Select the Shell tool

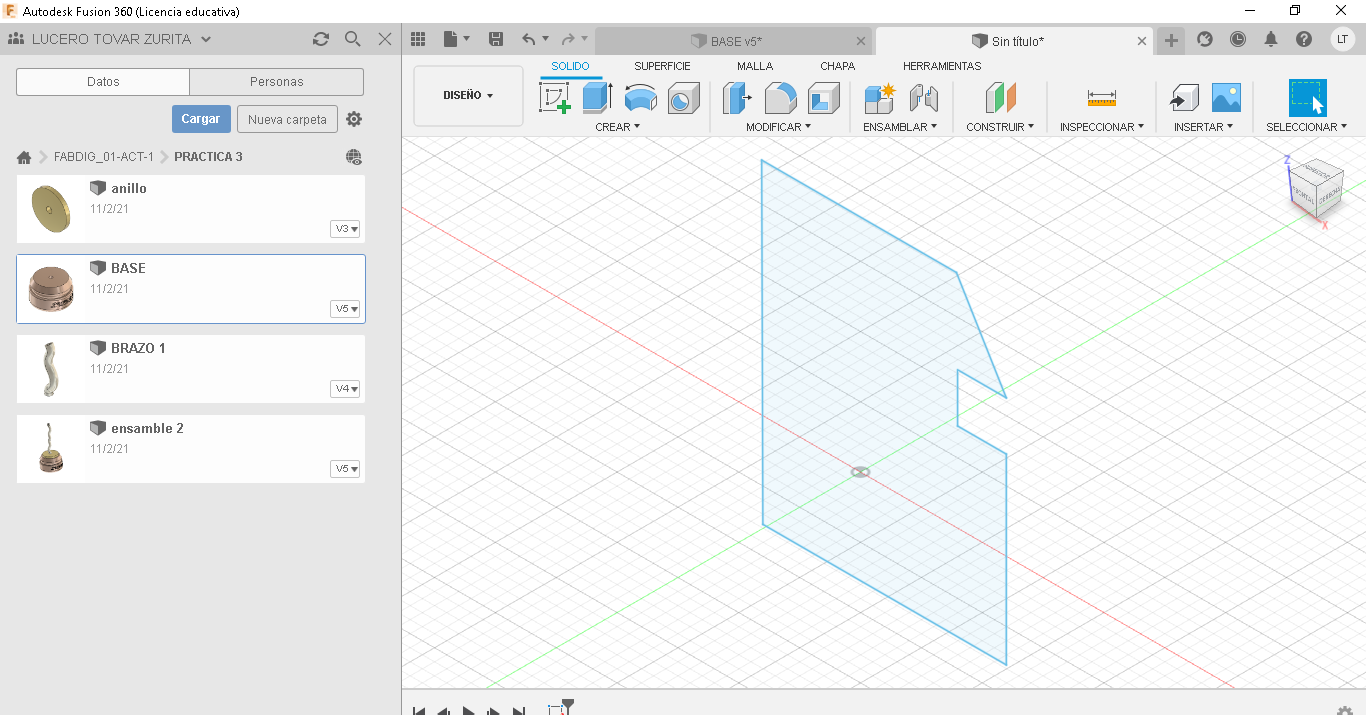point(824,98)
